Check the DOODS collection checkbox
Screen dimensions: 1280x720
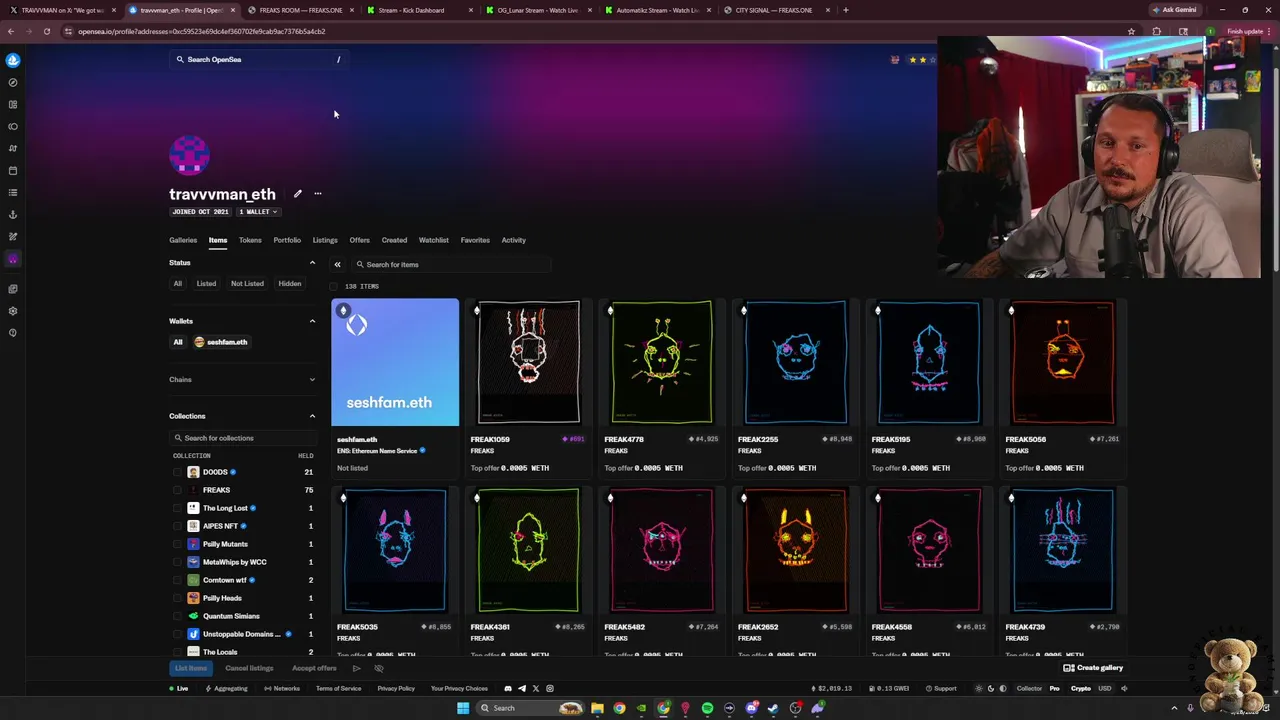(x=178, y=472)
